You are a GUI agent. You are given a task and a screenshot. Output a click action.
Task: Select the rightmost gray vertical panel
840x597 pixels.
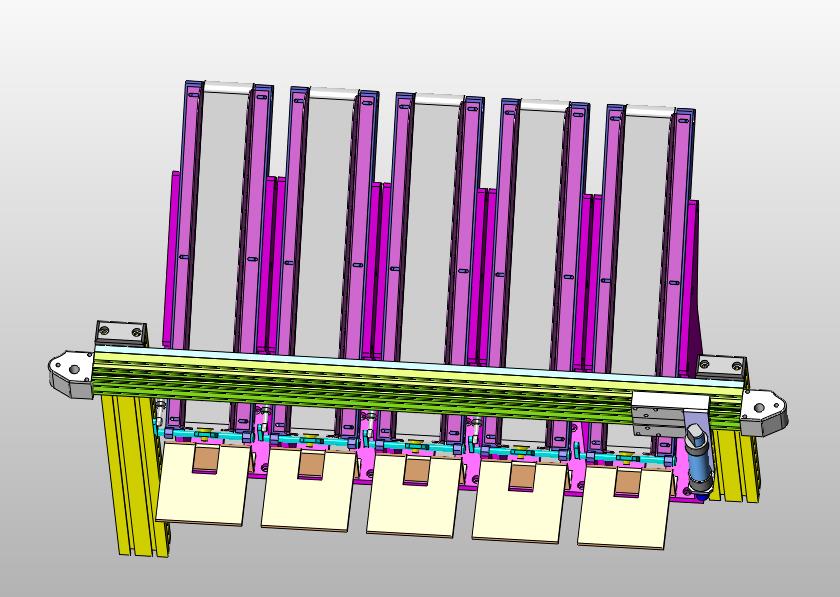(640, 247)
